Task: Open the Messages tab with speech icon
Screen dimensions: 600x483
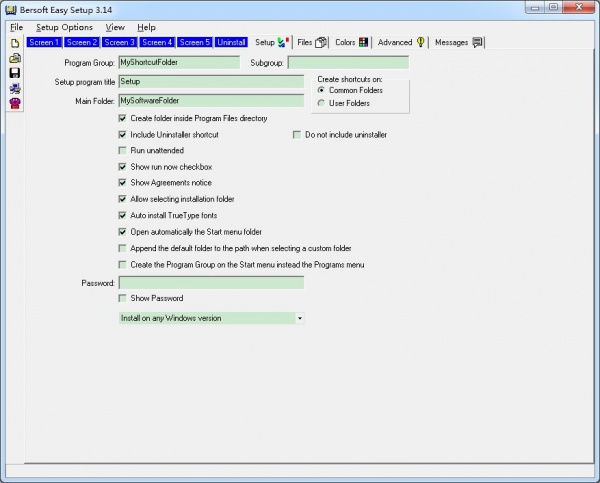Action: point(459,43)
